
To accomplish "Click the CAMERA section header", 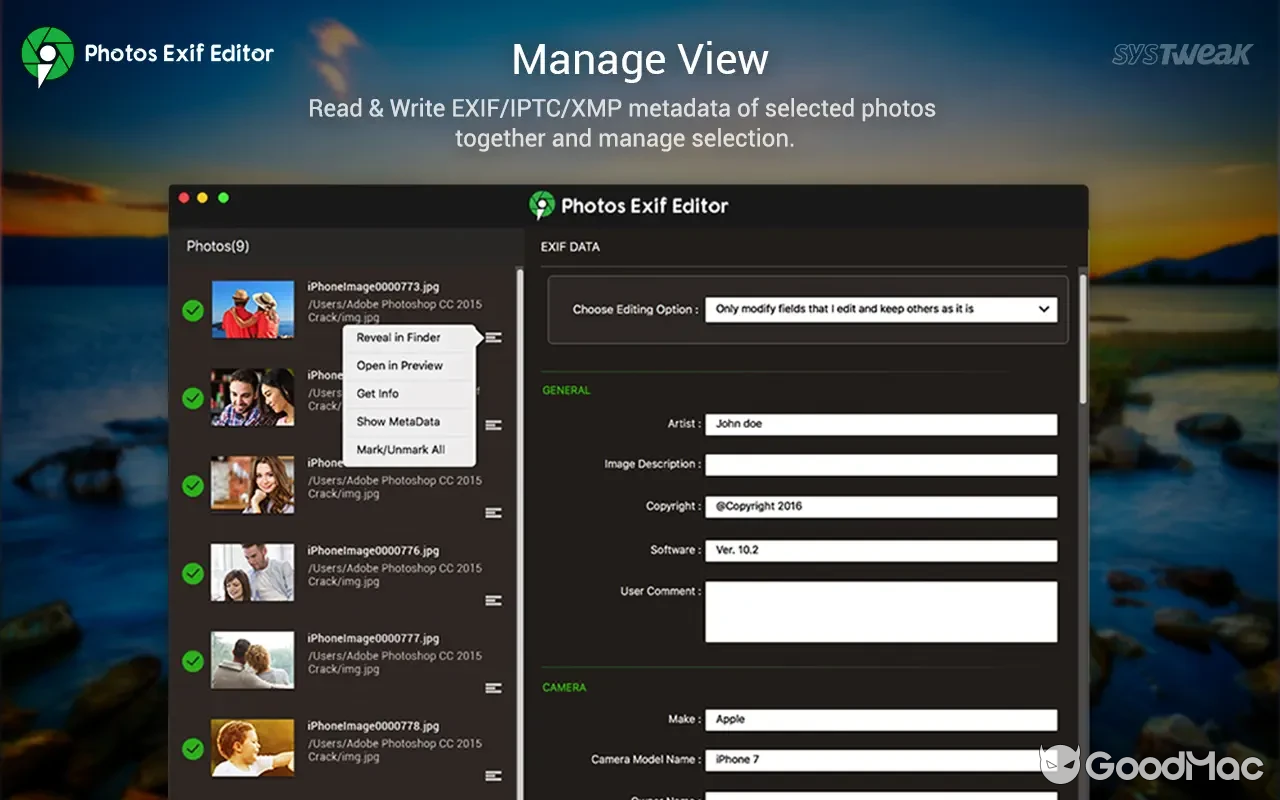I will point(564,687).
